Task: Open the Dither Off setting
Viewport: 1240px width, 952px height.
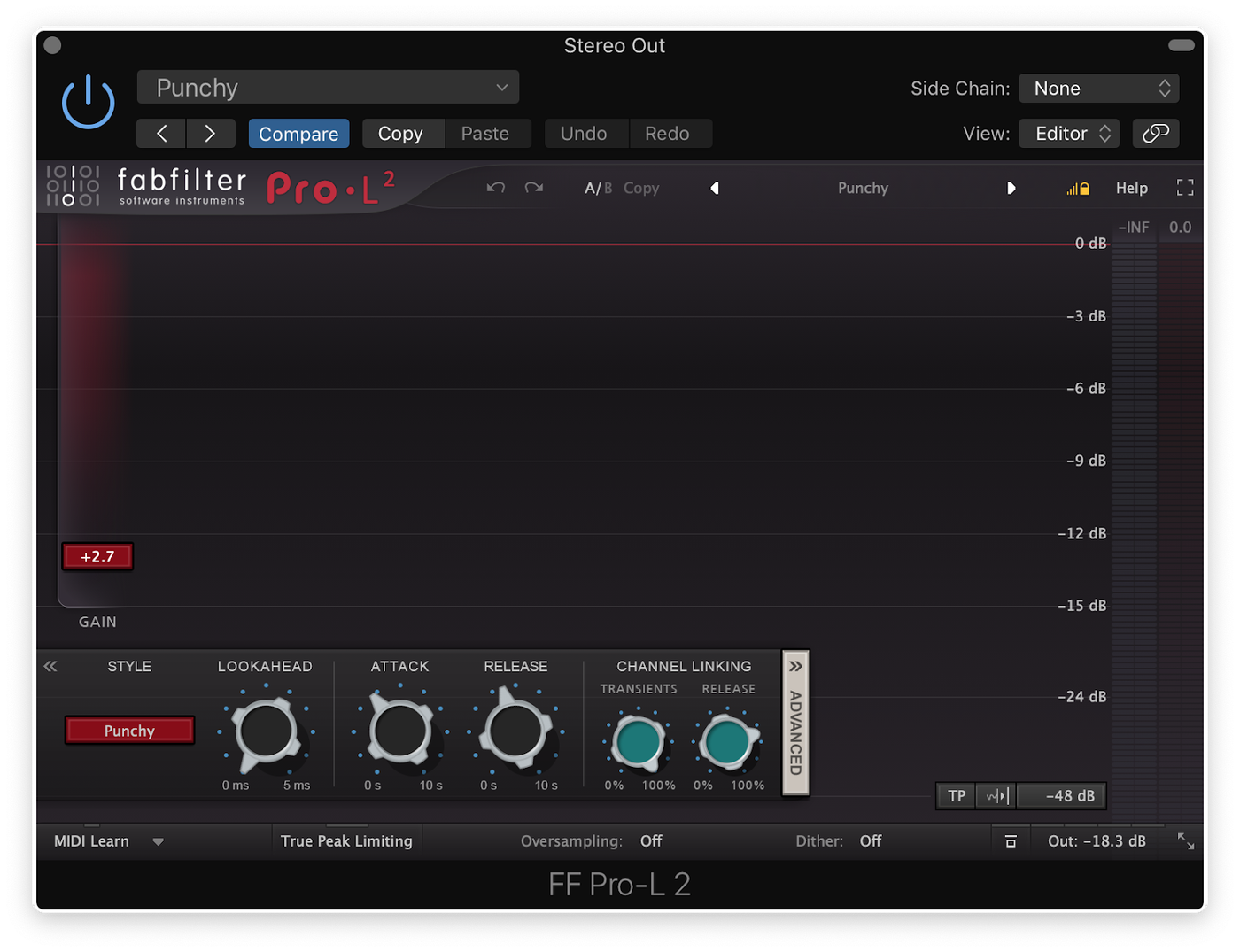Action: (x=871, y=841)
